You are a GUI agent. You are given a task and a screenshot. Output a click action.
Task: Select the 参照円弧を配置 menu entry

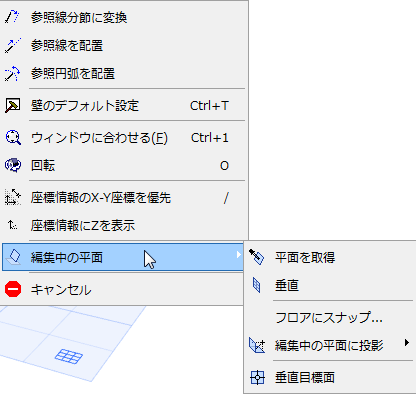click(123, 74)
